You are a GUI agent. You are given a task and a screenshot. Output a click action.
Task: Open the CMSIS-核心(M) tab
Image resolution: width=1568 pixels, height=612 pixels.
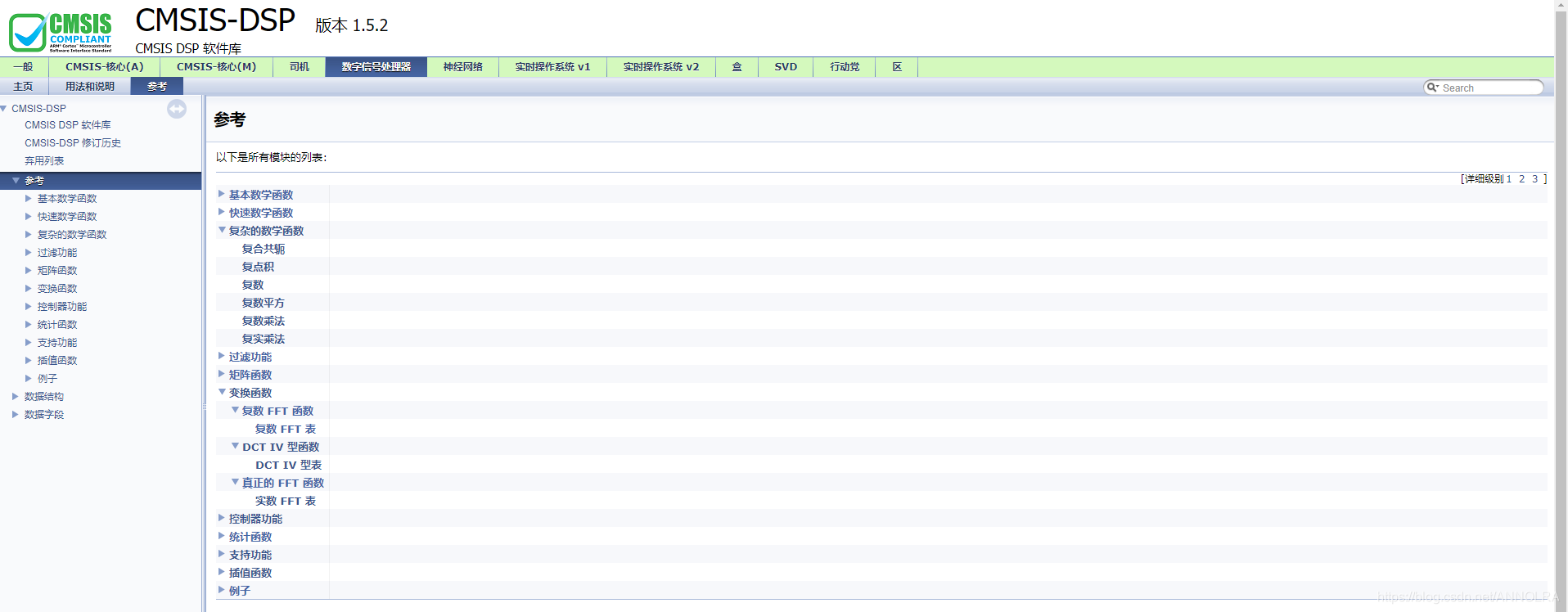(x=216, y=67)
